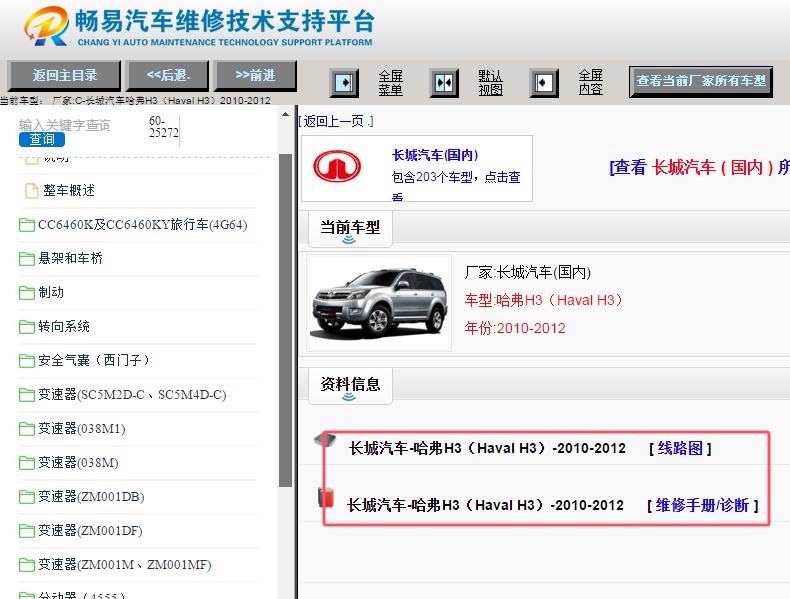This screenshot has width=790, height=599.
Task: Select the 资料信息 tab
Action: [x=350, y=386]
